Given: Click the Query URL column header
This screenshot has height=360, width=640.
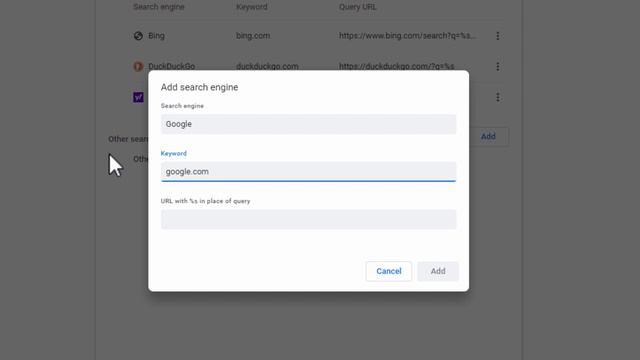Looking at the screenshot, I should pyautogui.click(x=358, y=7).
